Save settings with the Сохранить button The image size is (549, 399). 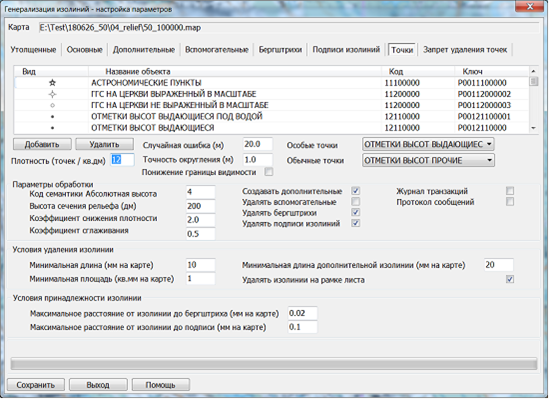(36, 385)
